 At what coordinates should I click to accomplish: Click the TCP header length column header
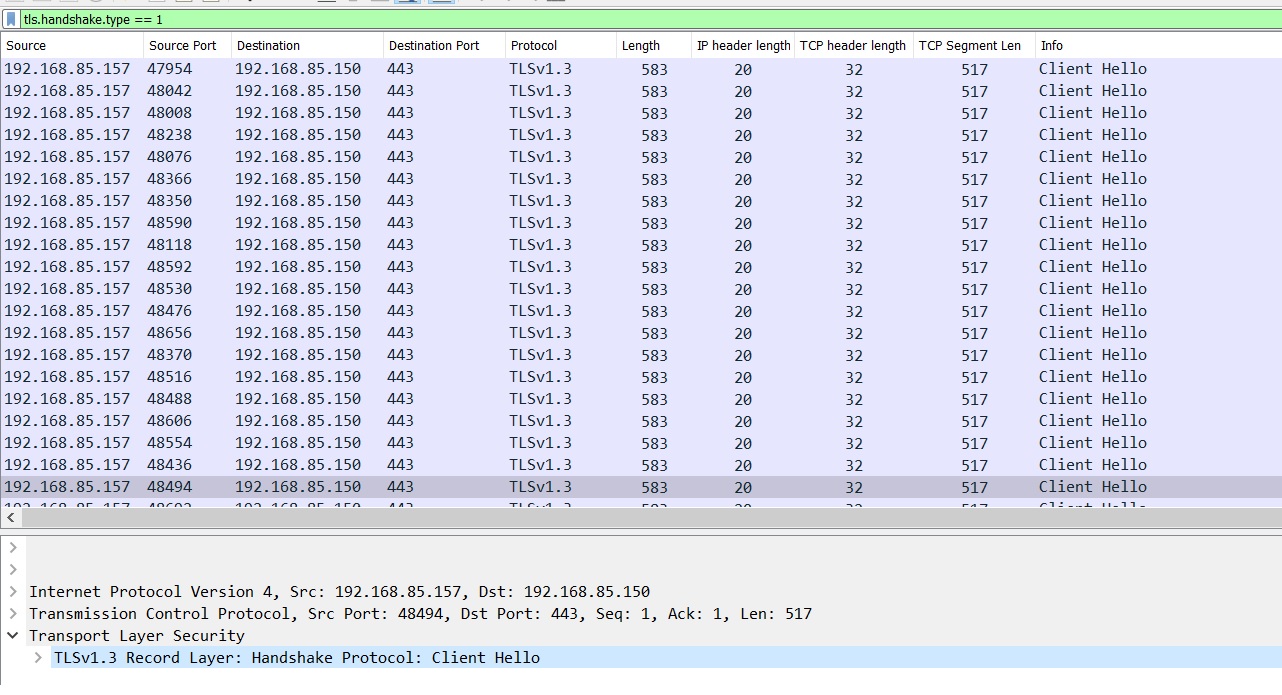(x=852, y=45)
